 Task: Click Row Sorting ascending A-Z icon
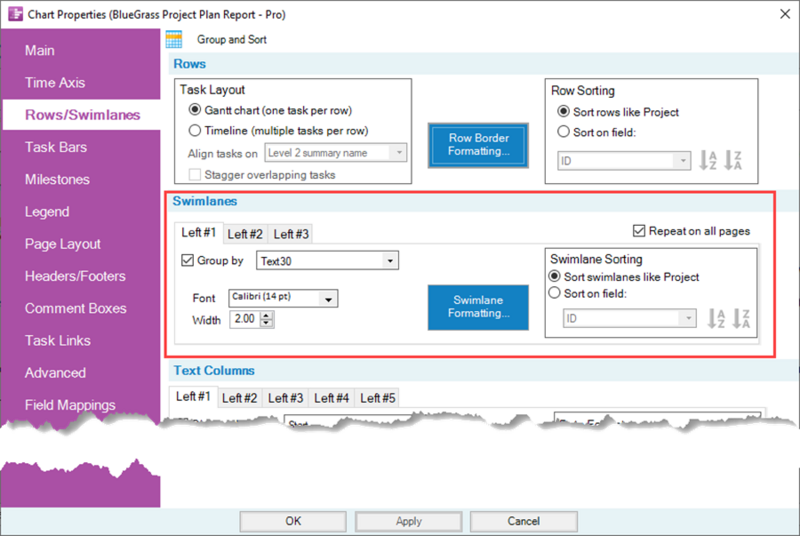pos(708,161)
